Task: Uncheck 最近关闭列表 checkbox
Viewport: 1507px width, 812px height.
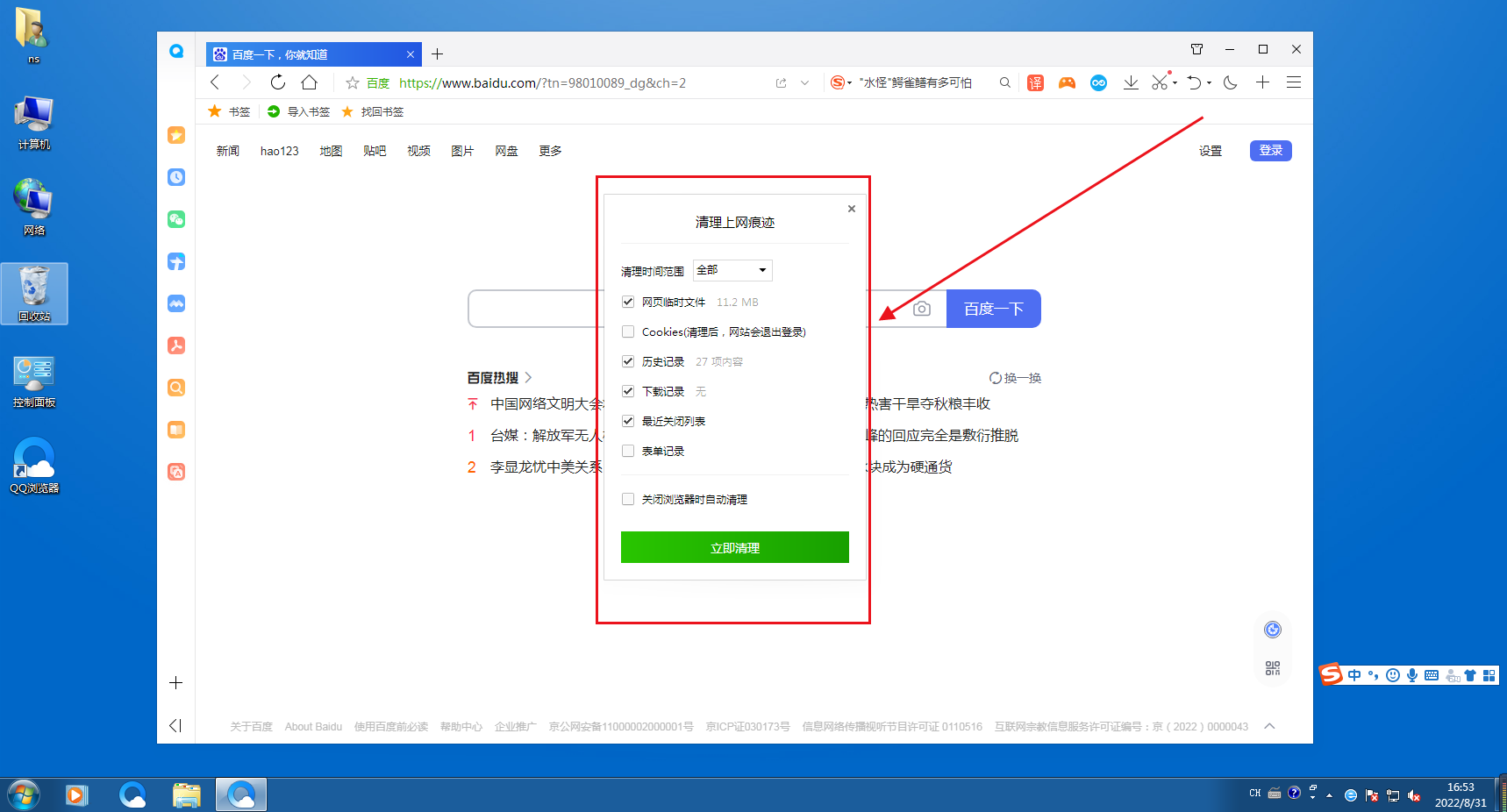Action: point(628,421)
